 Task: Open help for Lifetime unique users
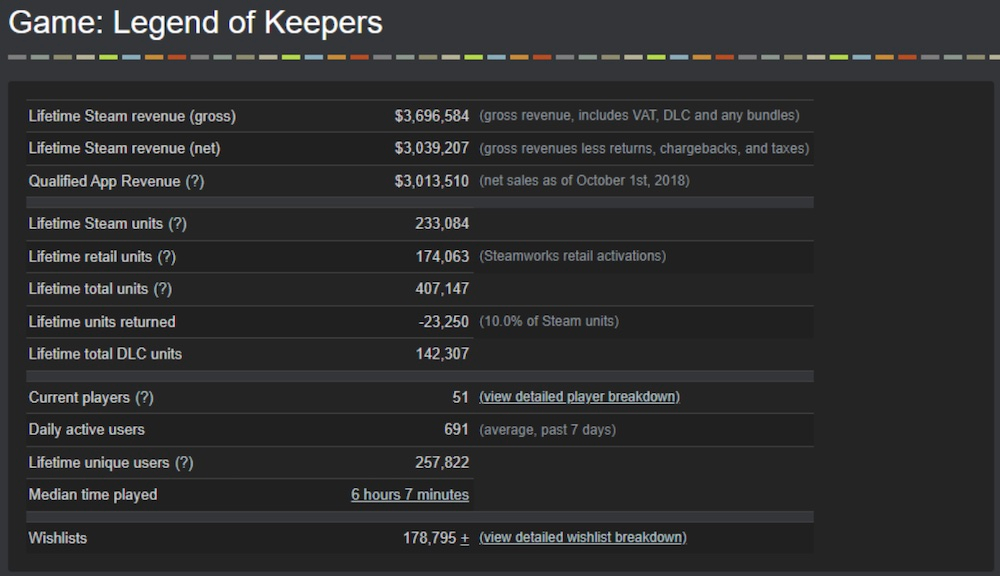click(184, 462)
